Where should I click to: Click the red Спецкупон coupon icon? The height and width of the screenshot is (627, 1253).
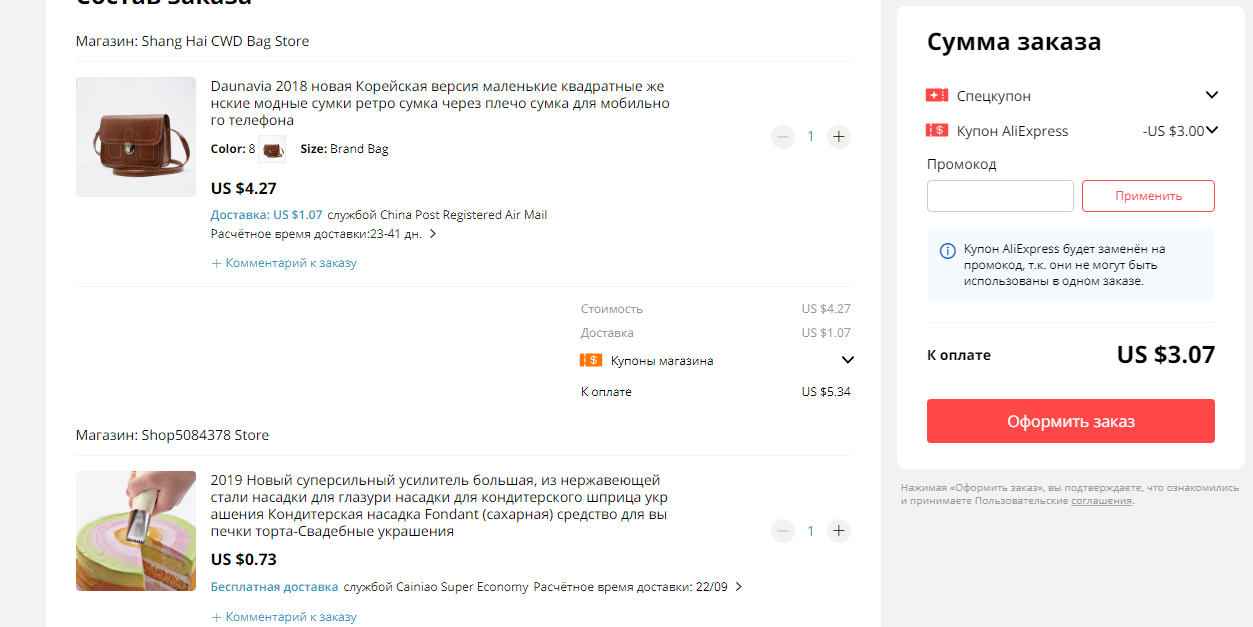[937, 96]
